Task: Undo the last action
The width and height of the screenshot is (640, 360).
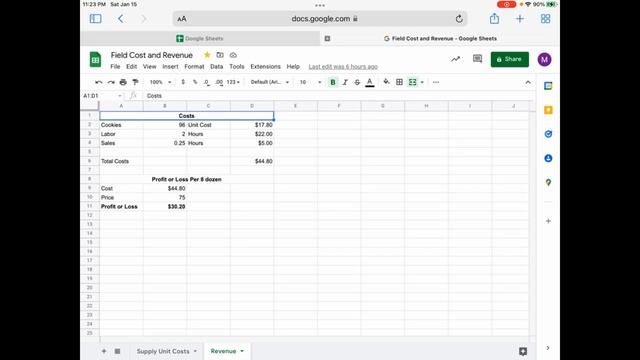Action: (98, 82)
